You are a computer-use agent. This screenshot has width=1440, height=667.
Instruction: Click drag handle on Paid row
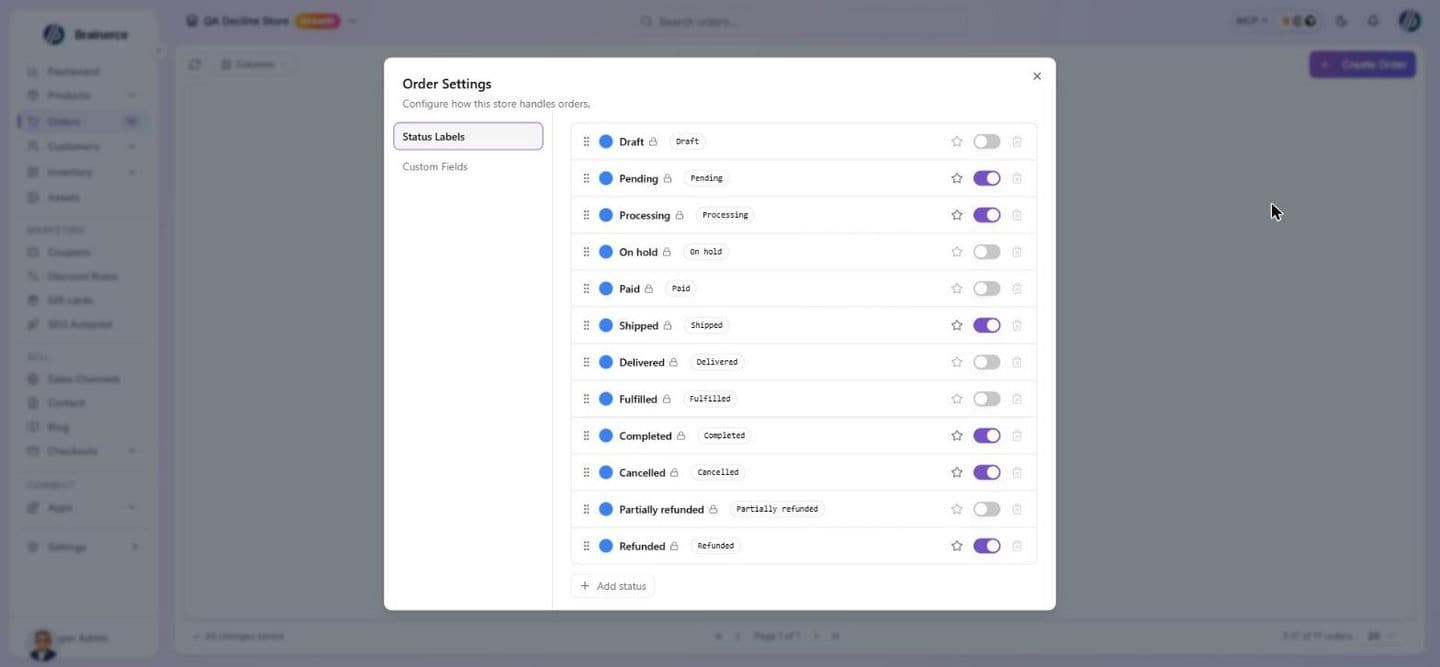point(586,289)
